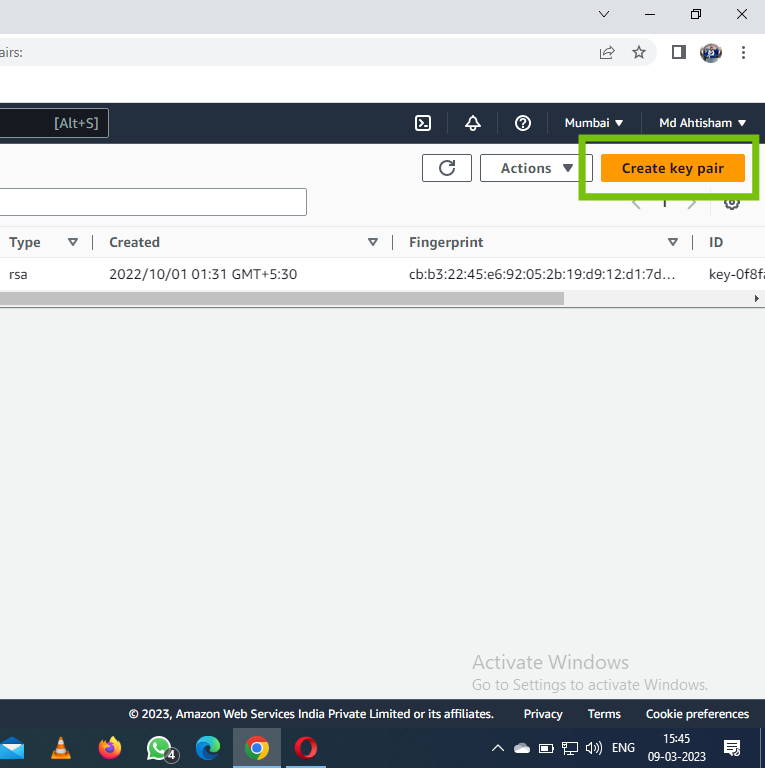Screen dimensions: 765x768
Task: Refresh the key pairs list
Action: (447, 168)
